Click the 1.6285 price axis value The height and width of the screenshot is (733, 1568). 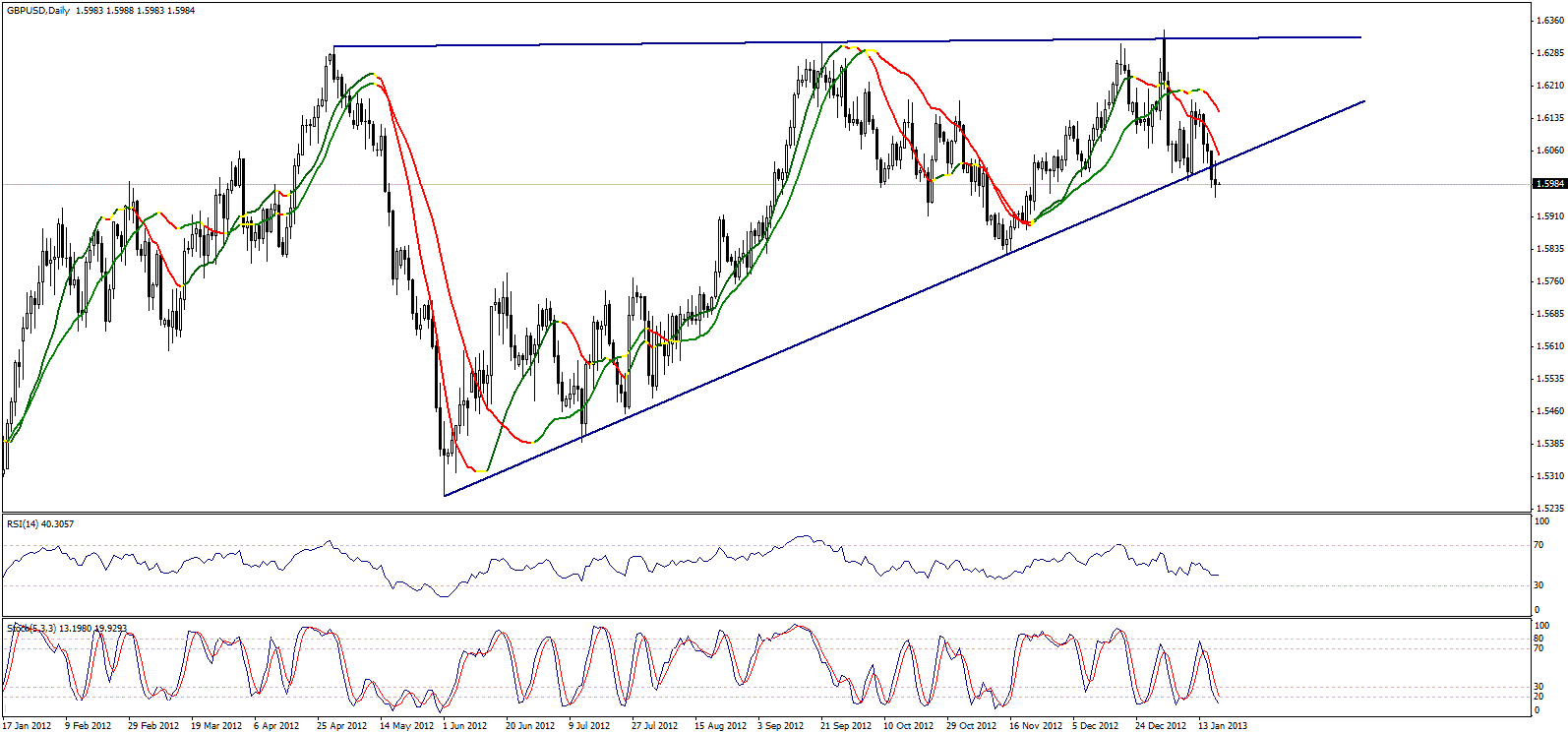[x=1549, y=53]
